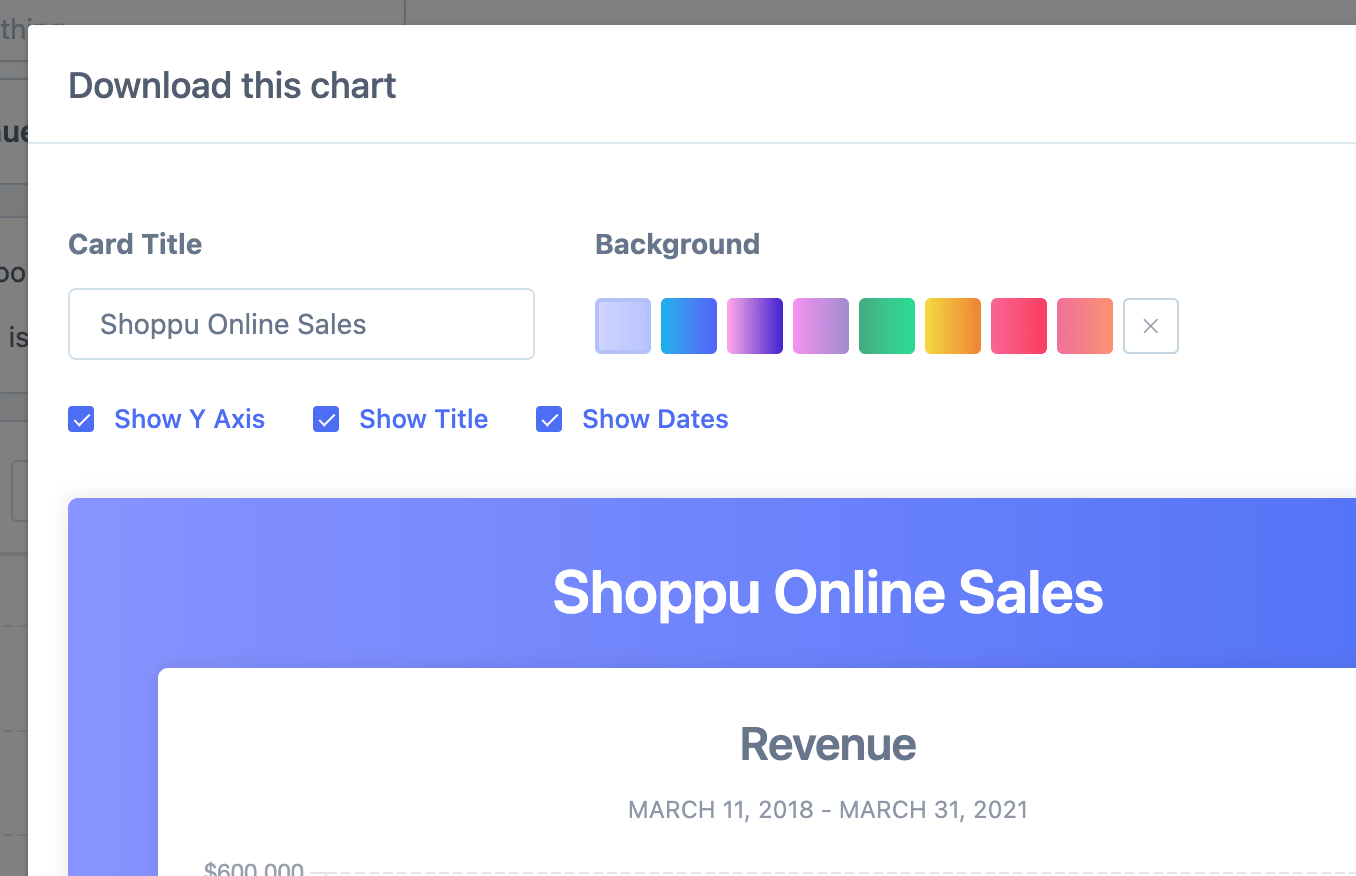Select the light lavender background swatch
1356x876 pixels.
coord(622,325)
